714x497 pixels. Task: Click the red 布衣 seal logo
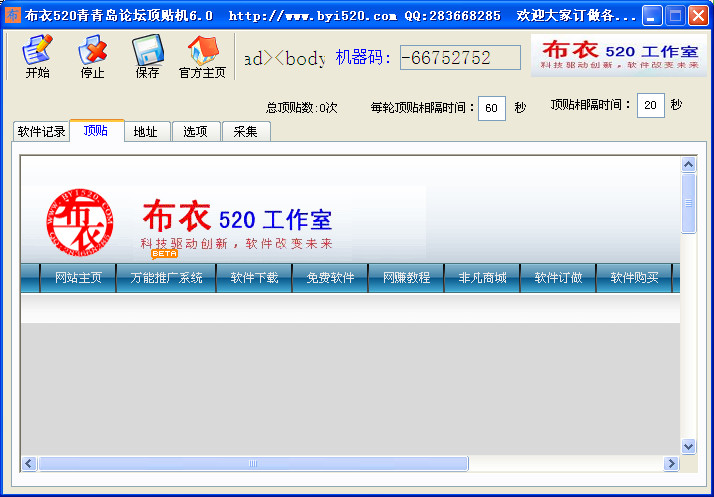click(80, 223)
